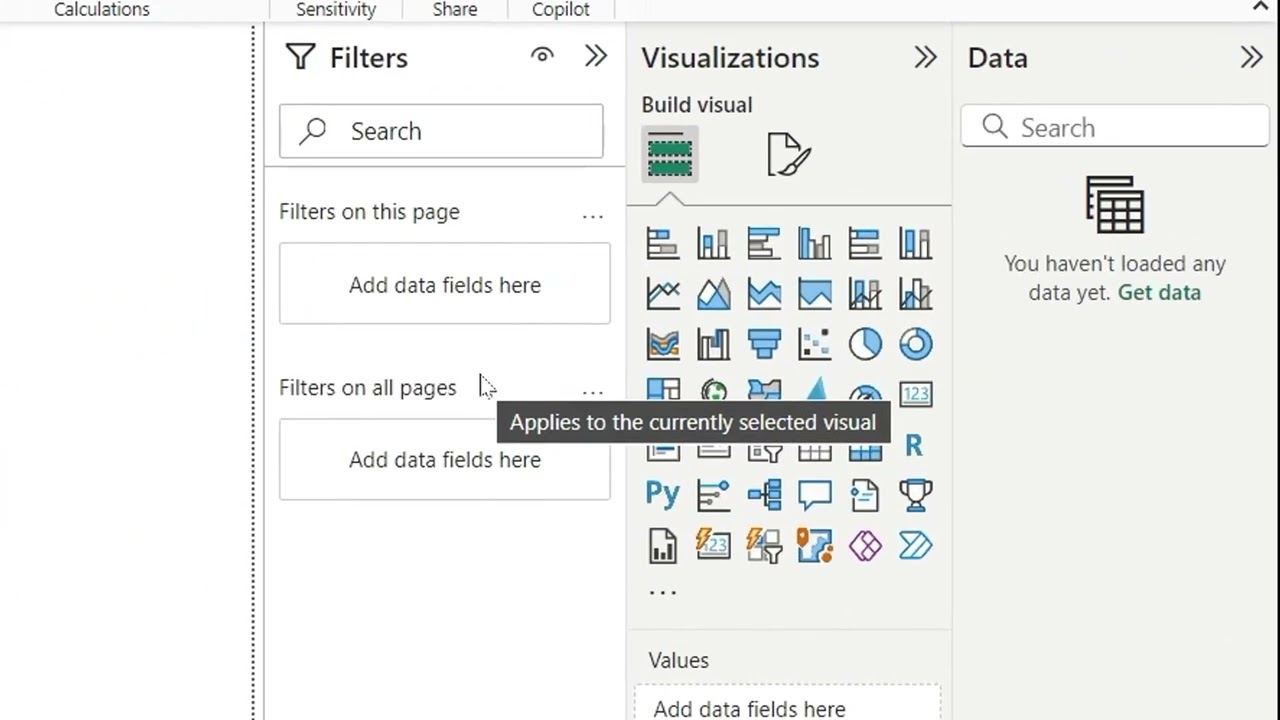
Task: Click the Get data link
Action: [1159, 293]
